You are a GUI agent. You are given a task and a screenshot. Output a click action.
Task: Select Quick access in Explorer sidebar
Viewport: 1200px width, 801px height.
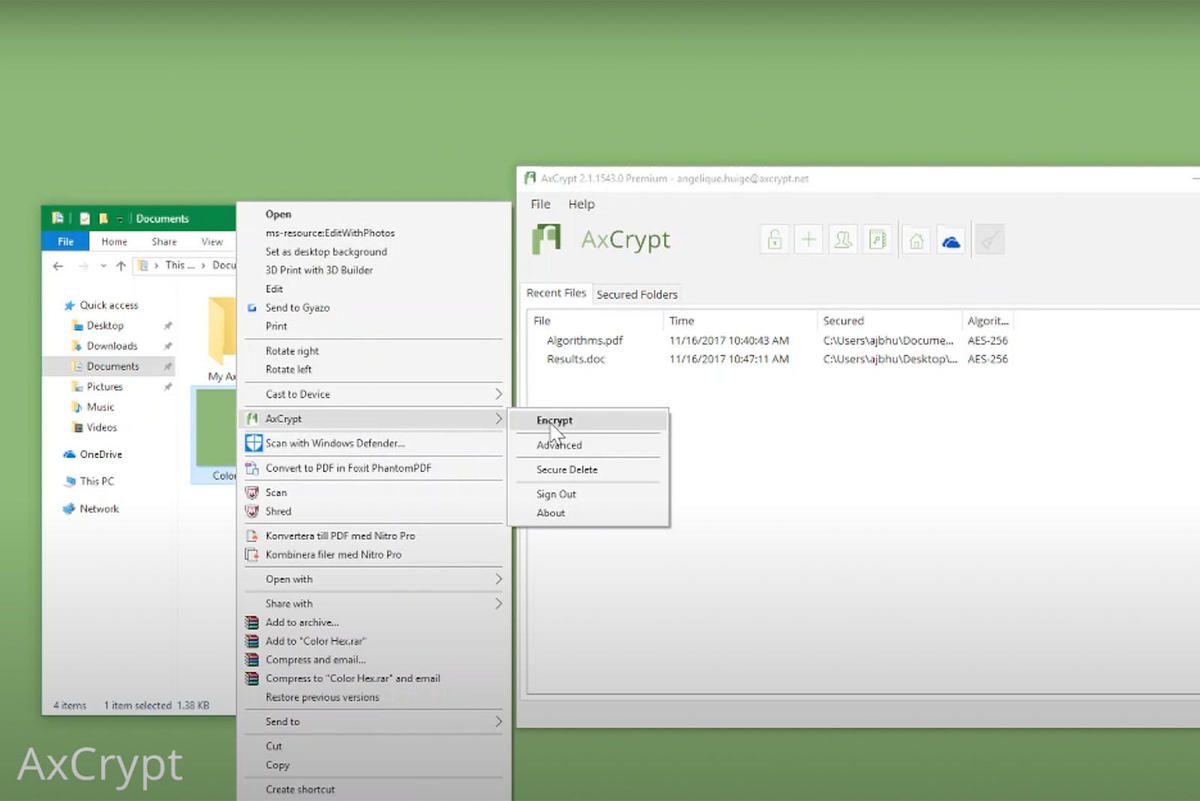pyautogui.click(x=109, y=305)
